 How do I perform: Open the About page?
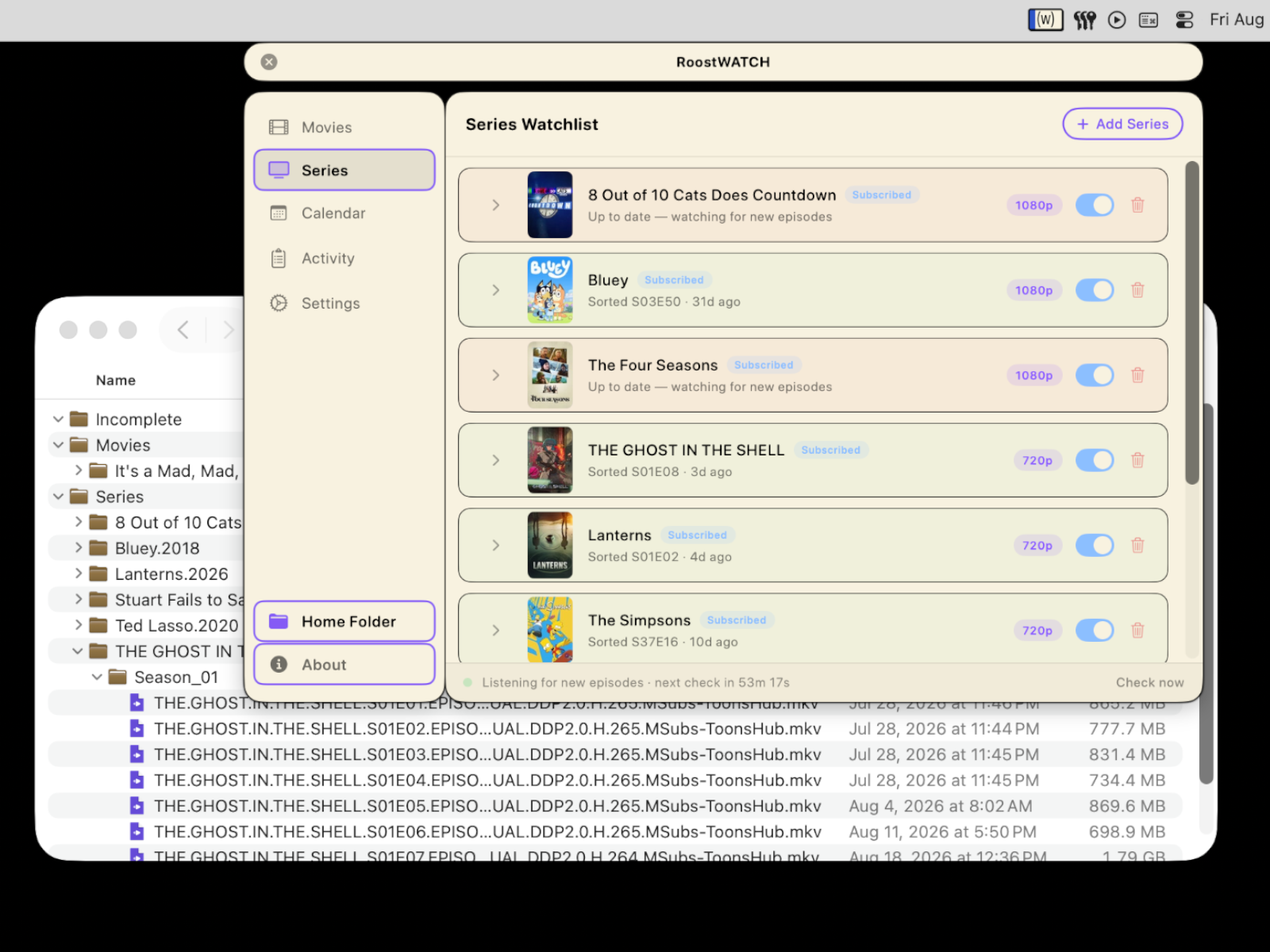[x=344, y=664]
